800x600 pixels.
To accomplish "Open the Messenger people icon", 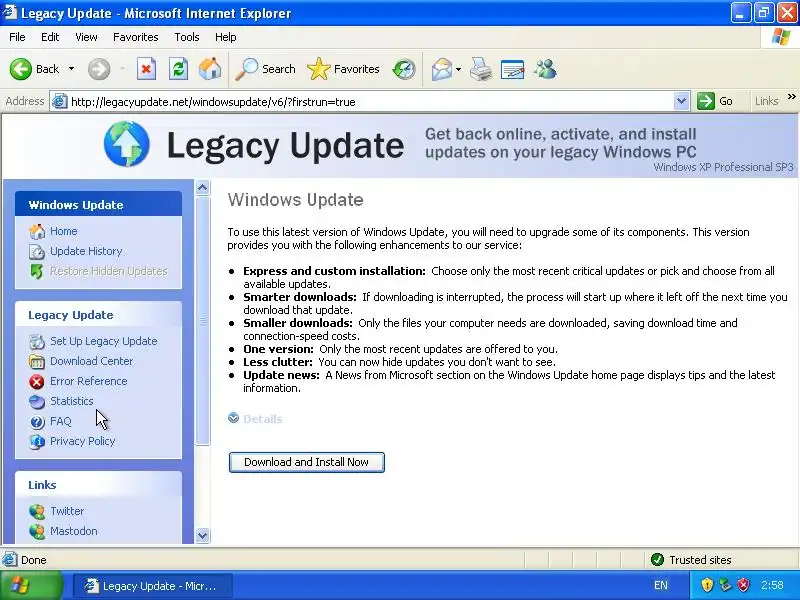I will 545,69.
